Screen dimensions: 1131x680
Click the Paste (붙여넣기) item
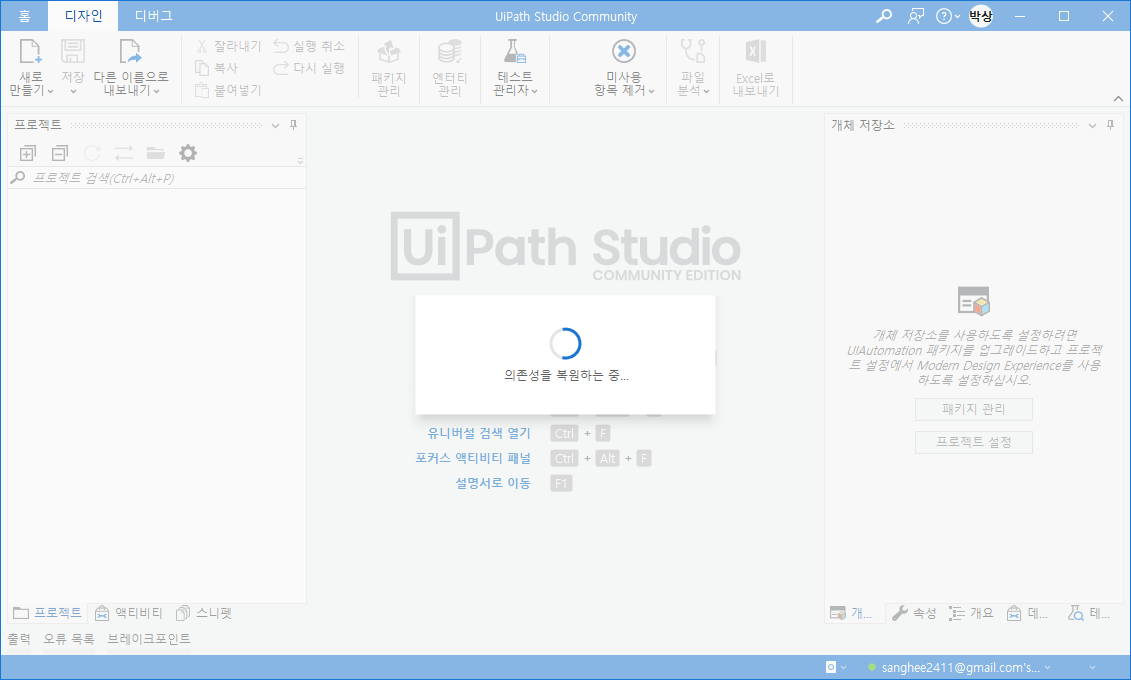tap(229, 90)
